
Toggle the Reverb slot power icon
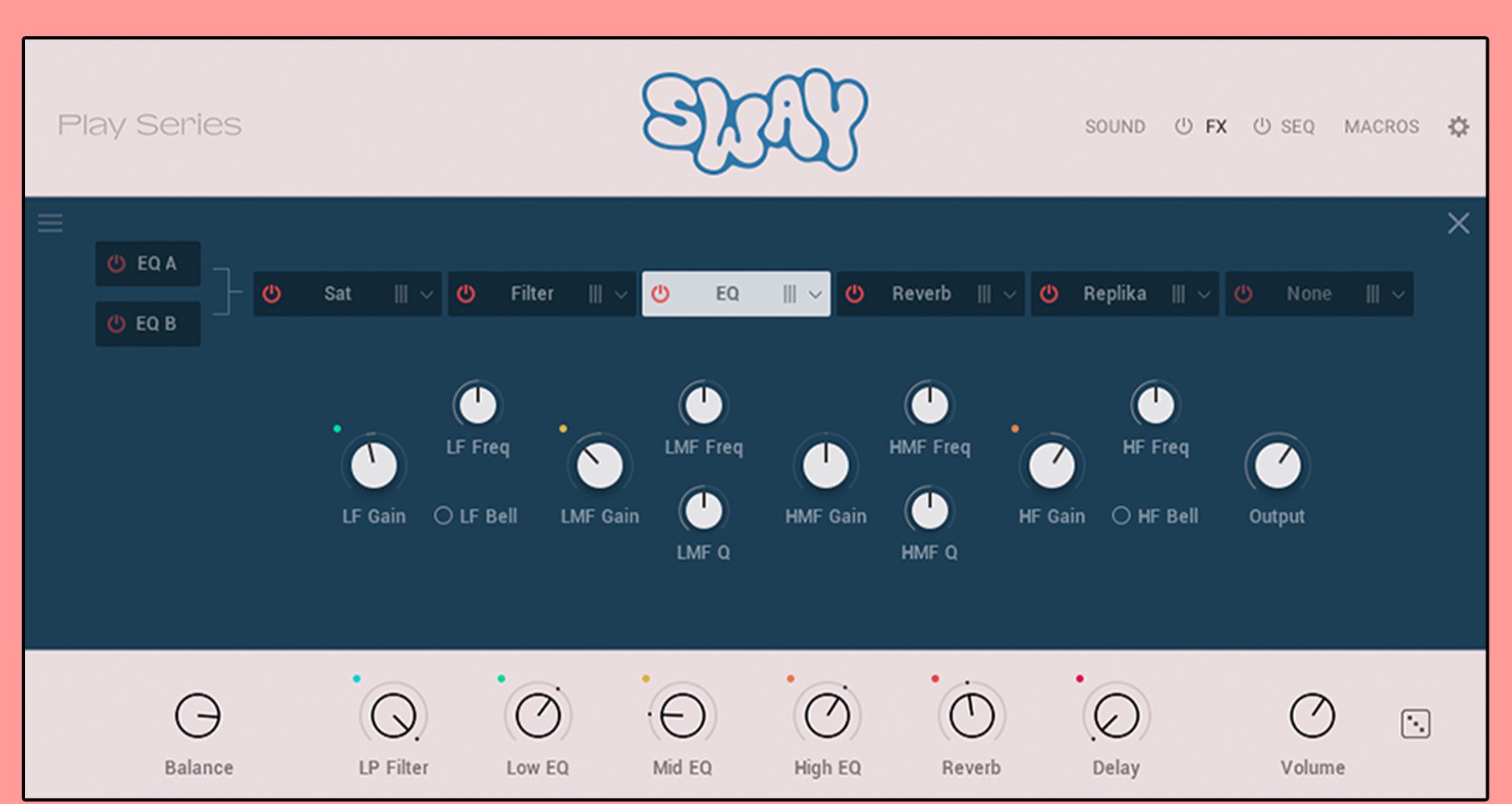point(854,293)
